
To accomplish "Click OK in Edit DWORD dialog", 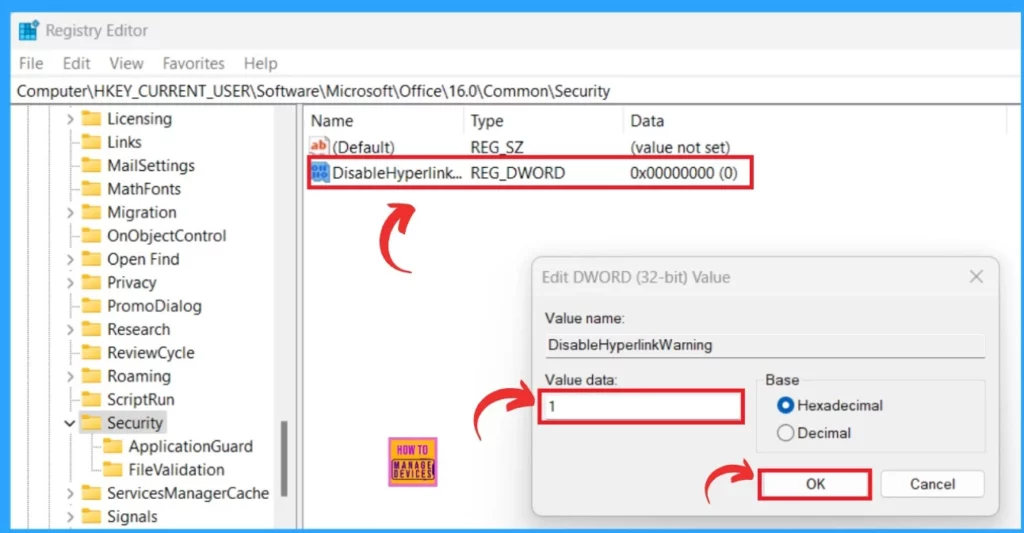I will (815, 484).
